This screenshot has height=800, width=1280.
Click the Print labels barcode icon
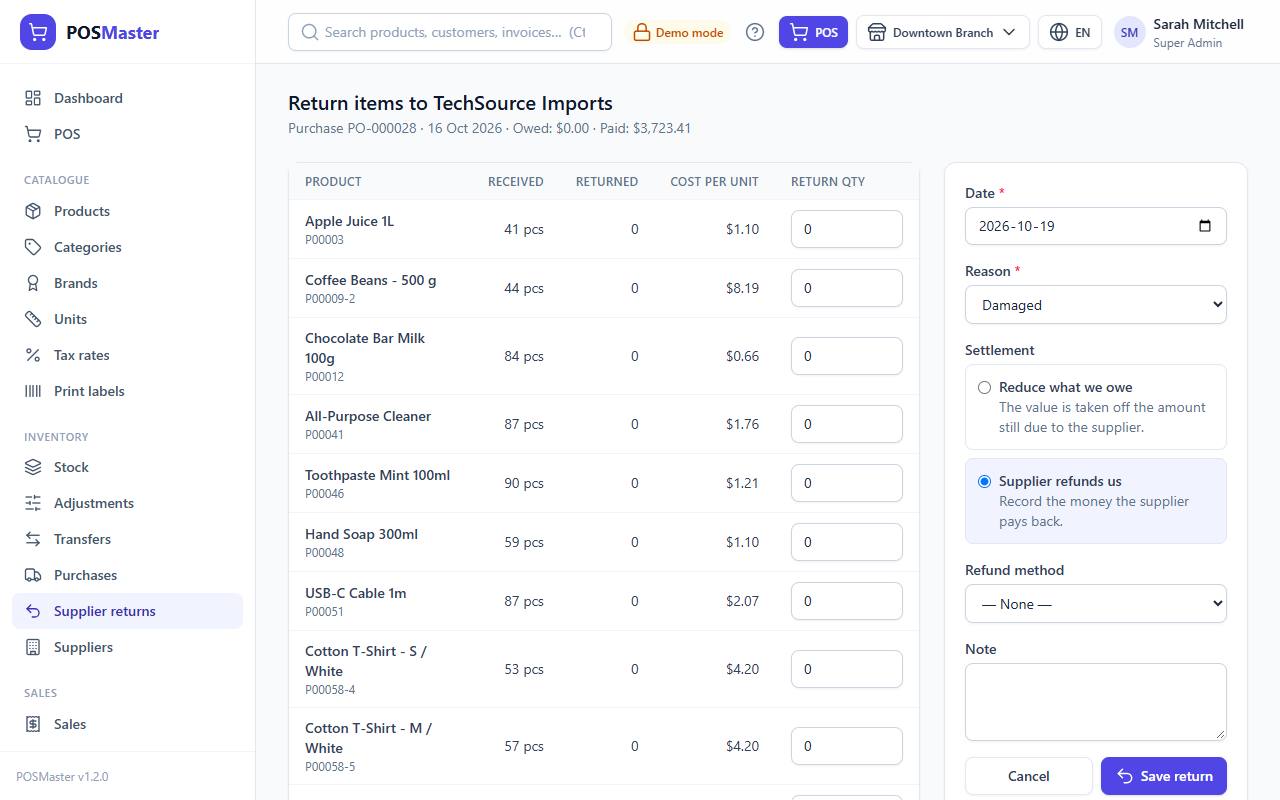click(33, 391)
